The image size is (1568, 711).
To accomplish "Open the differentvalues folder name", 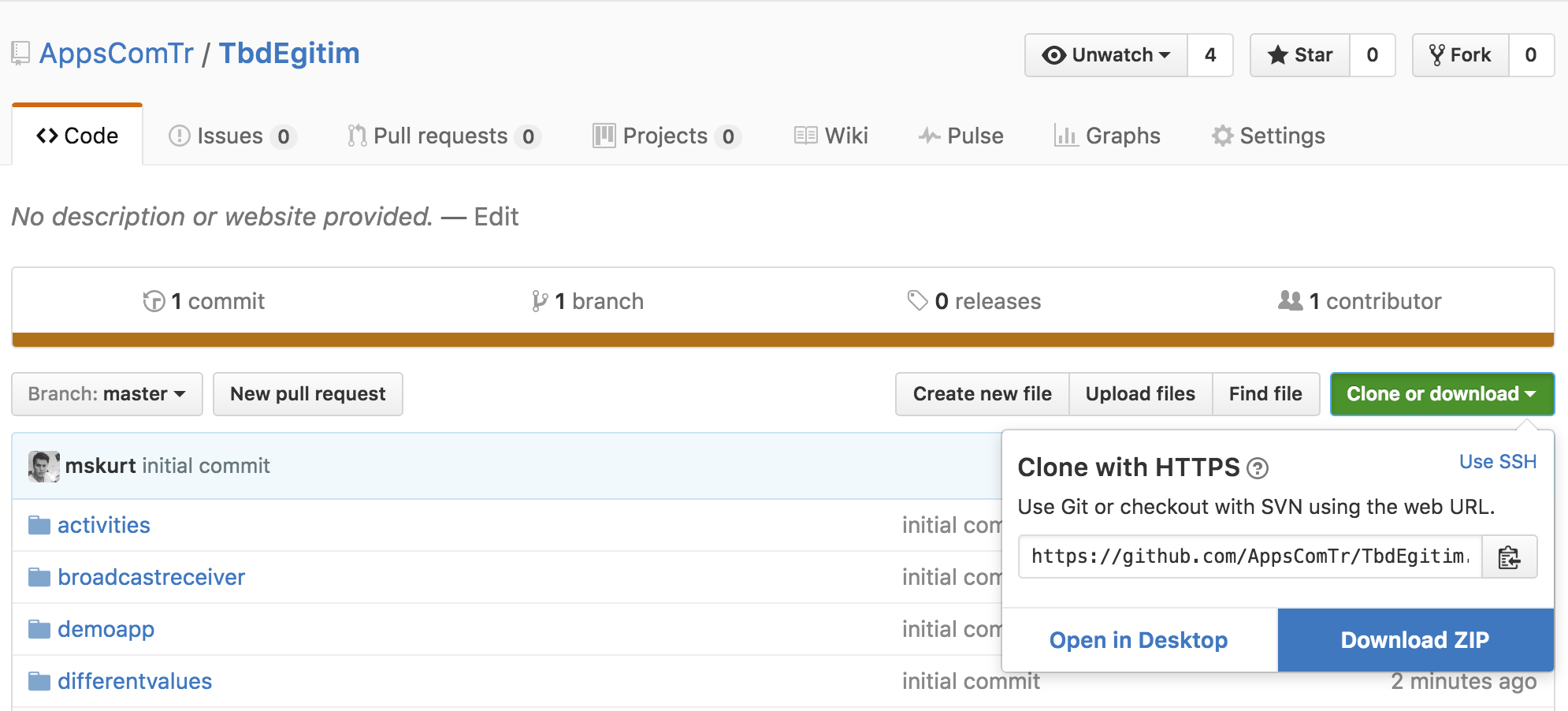I will [135, 682].
